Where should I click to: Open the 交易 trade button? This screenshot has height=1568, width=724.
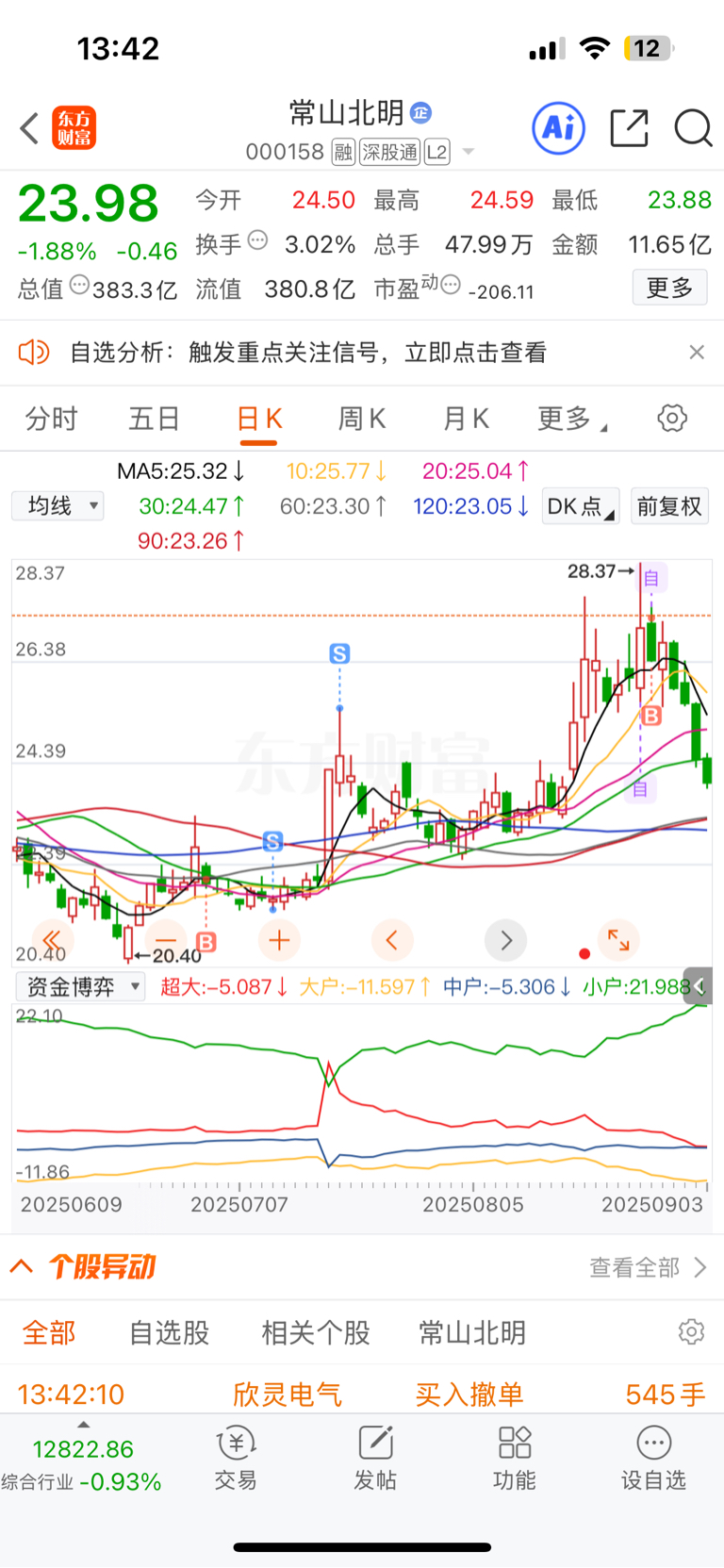pos(236,1458)
